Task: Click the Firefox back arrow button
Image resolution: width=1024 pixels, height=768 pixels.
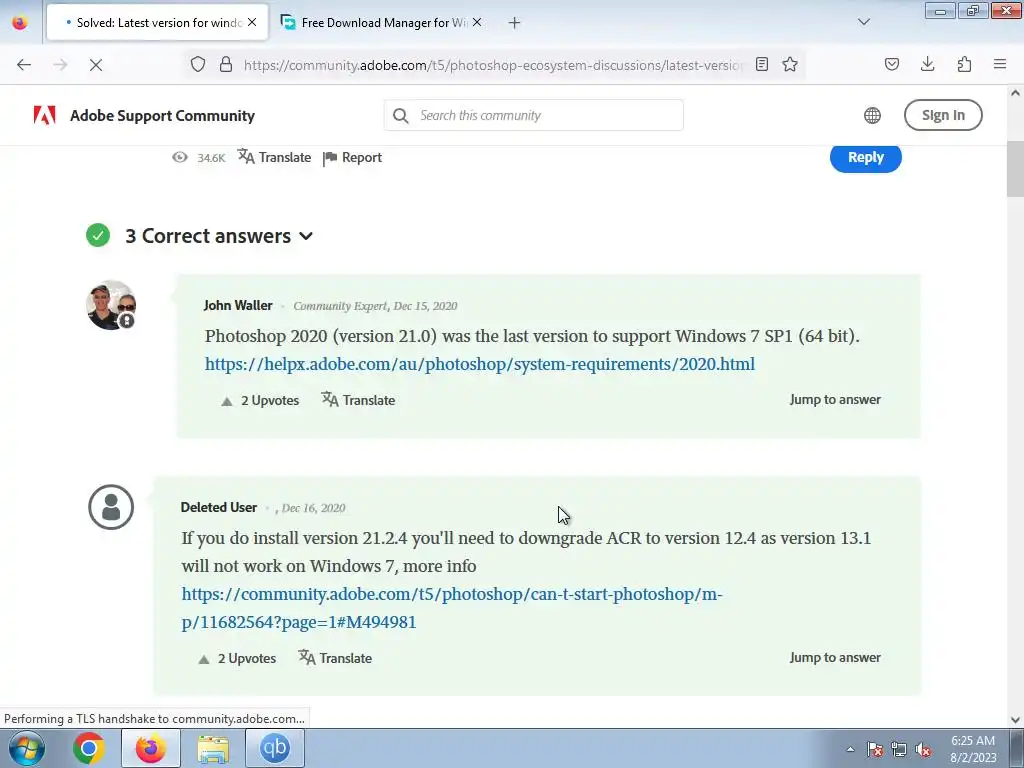Action: [x=24, y=65]
